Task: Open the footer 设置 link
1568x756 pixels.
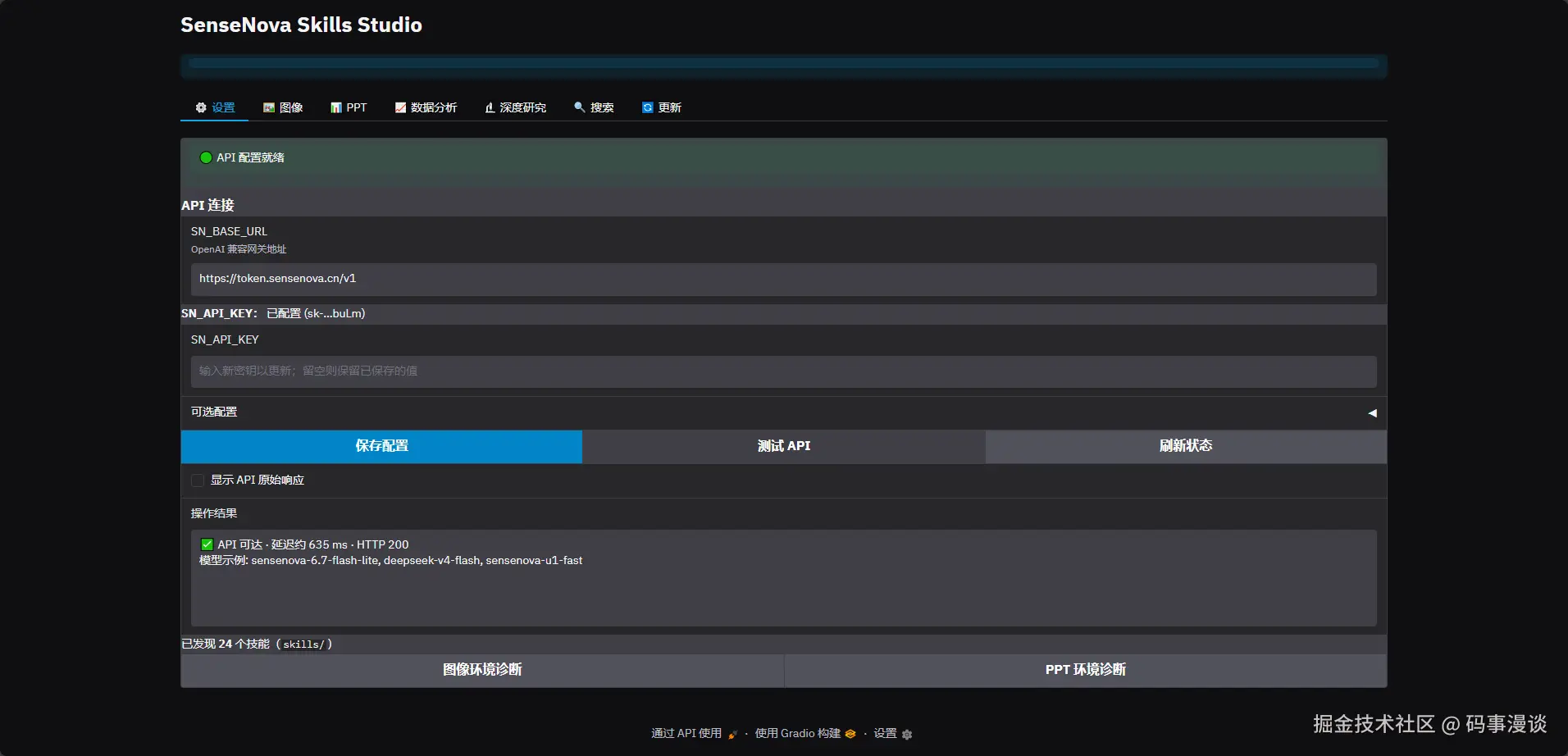Action: [892, 734]
